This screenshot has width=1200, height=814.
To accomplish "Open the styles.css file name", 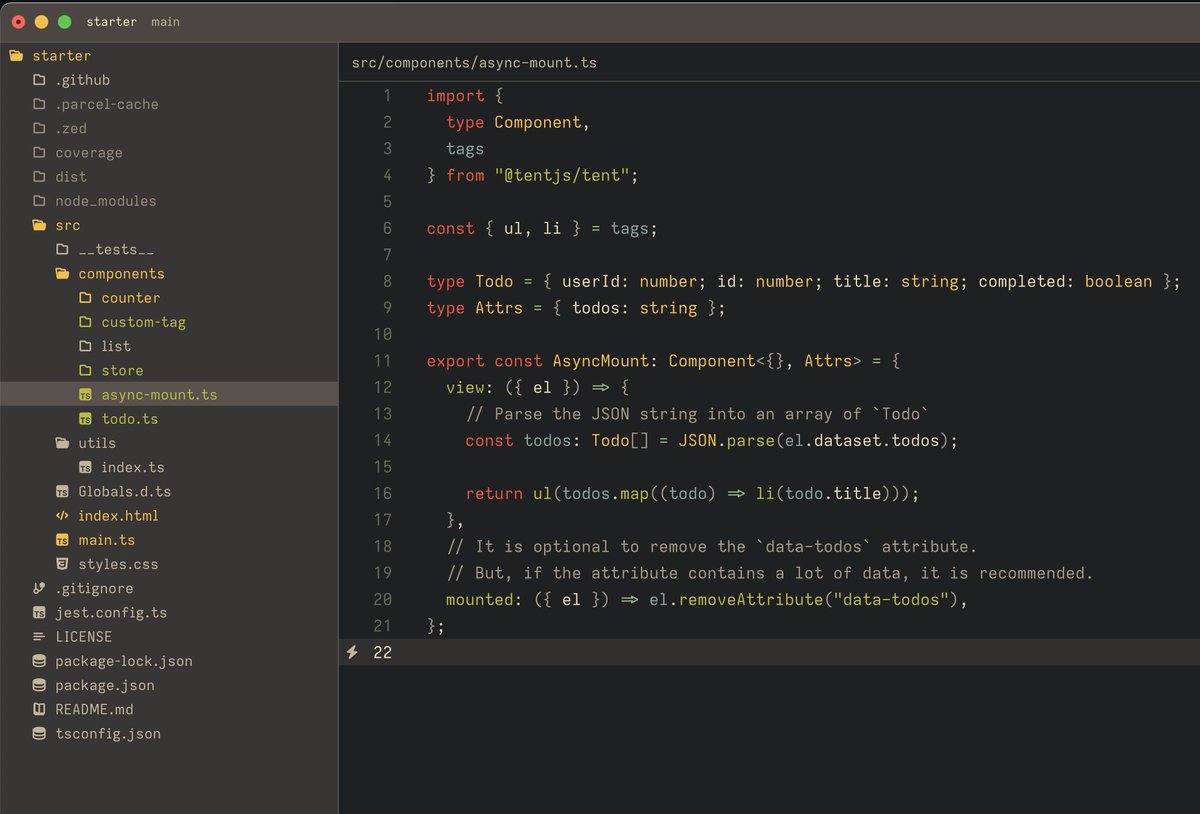I will 118,564.
